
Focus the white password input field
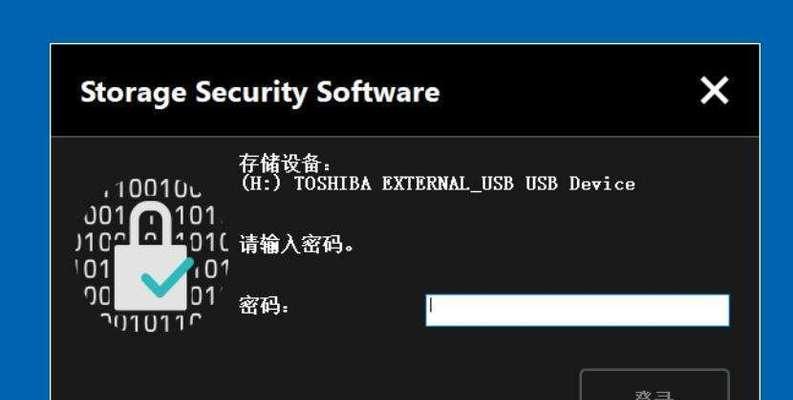(x=577, y=310)
